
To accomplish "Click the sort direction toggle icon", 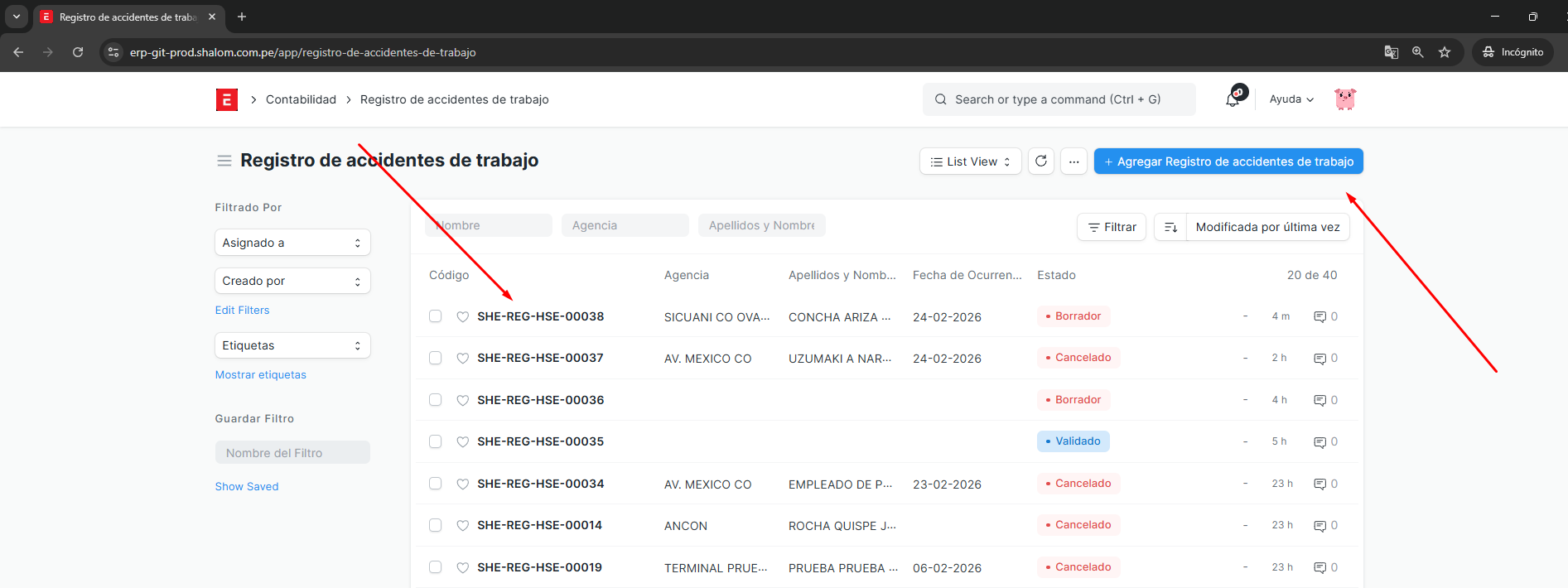I will tap(1170, 227).
